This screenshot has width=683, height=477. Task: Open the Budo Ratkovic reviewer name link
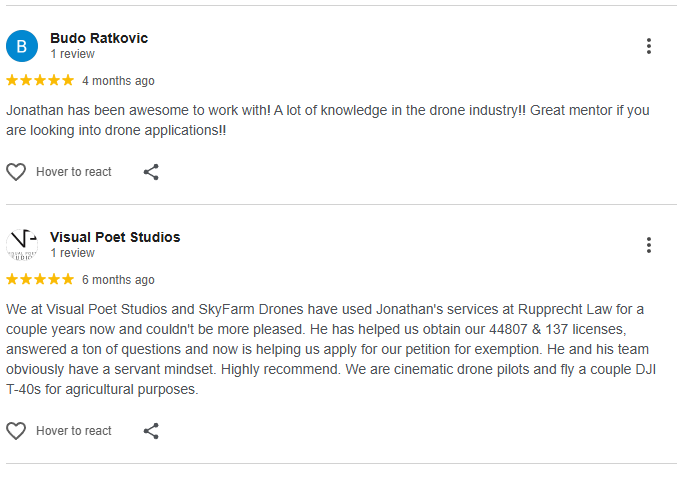(x=99, y=38)
